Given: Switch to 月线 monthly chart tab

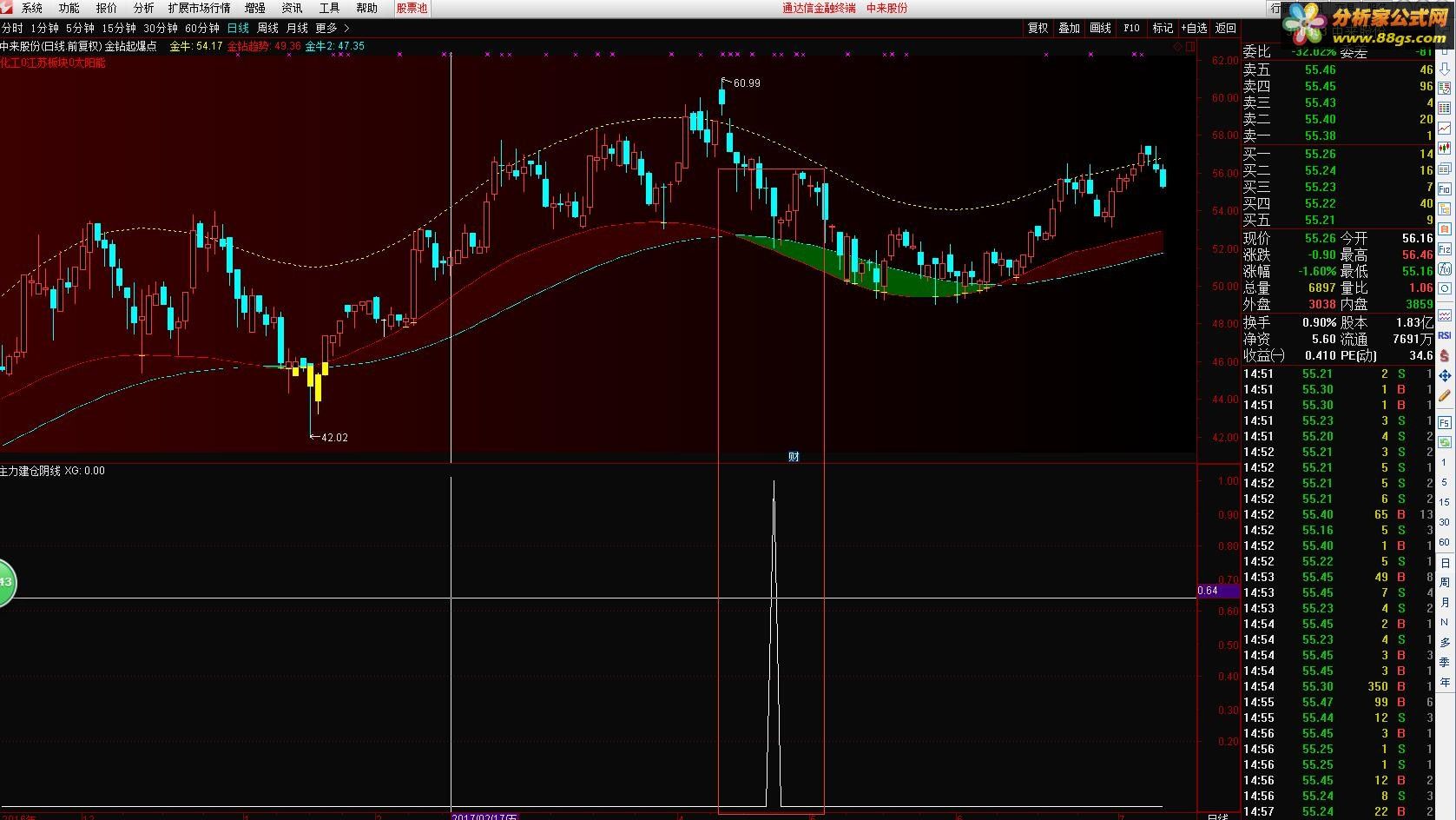Looking at the screenshot, I should coord(297,28).
